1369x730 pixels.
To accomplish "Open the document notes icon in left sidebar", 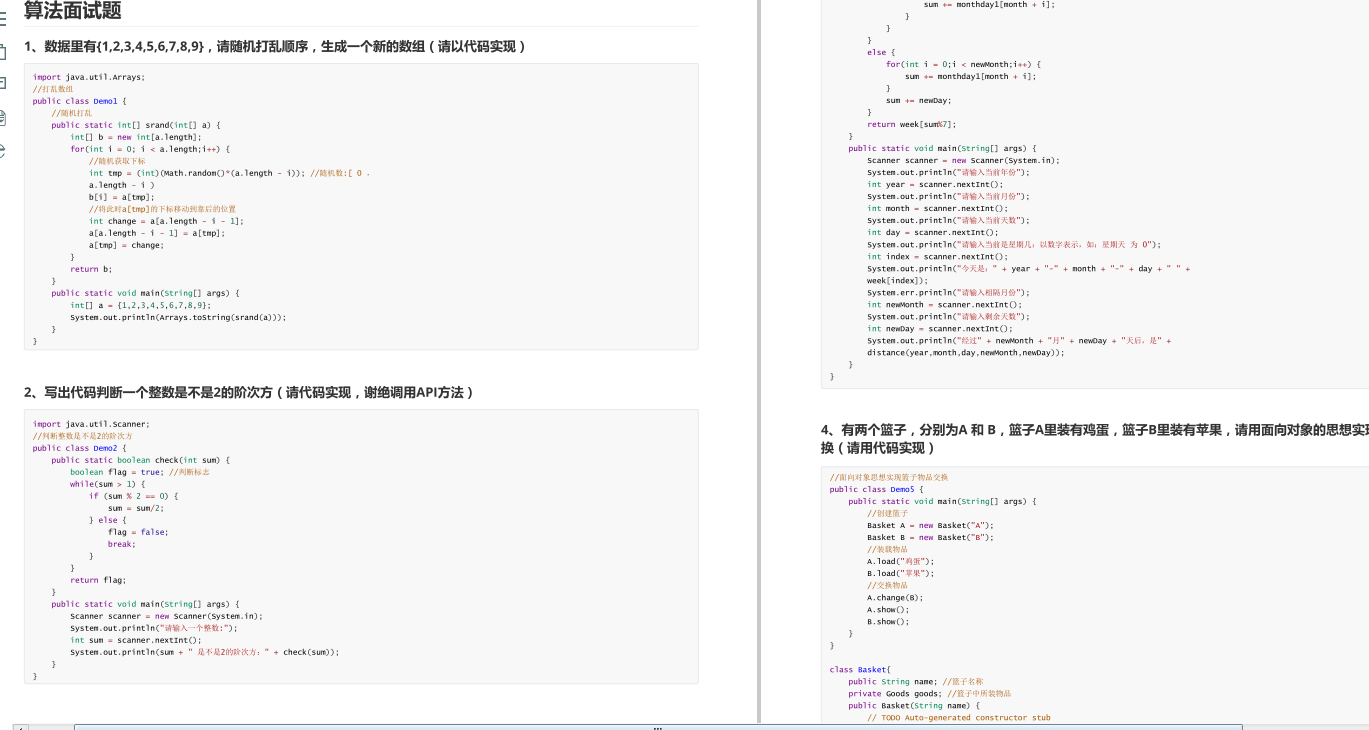I will click(x=3, y=117).
